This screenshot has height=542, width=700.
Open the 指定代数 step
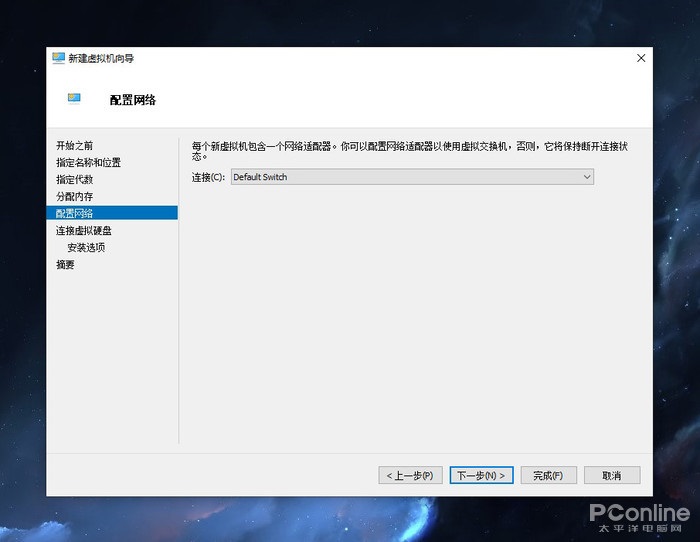[75, 179]
